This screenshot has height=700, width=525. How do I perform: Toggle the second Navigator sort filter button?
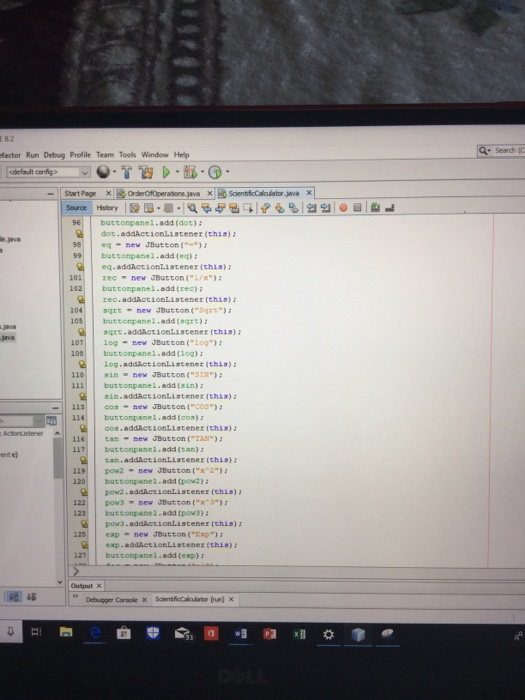pyautogui.click(x=31, y=597)
